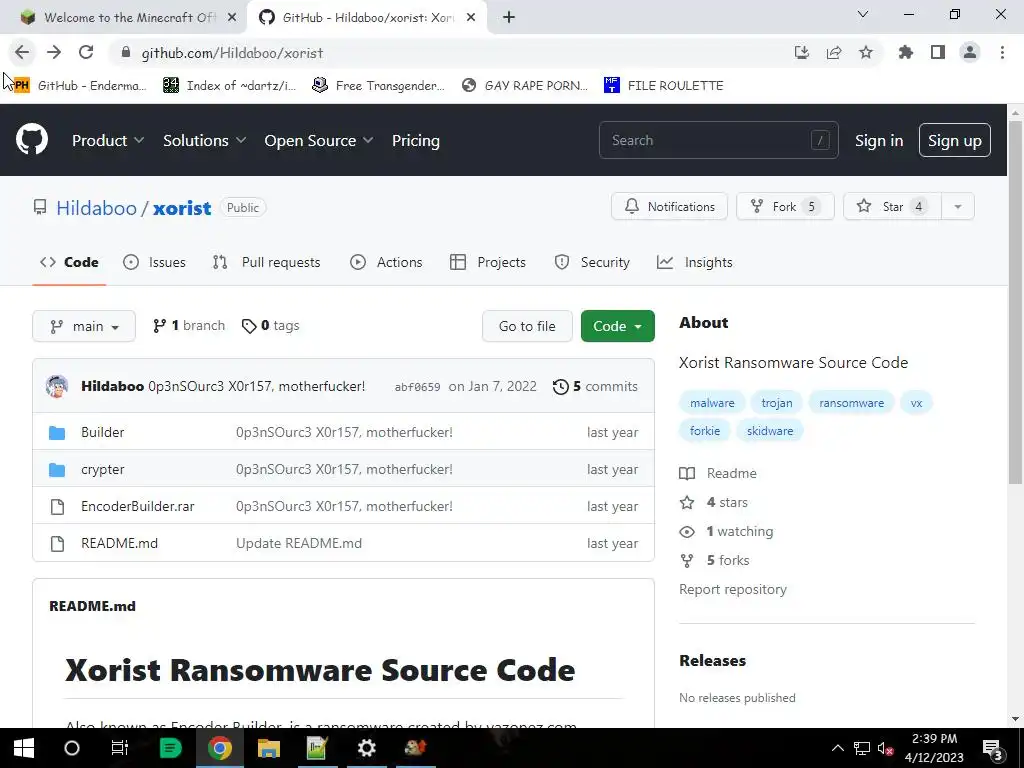Click the Hildaboo avatar in the commit row
This screenshot has height=768, width=1024.
pyautogui.click(x=57, y=386)
